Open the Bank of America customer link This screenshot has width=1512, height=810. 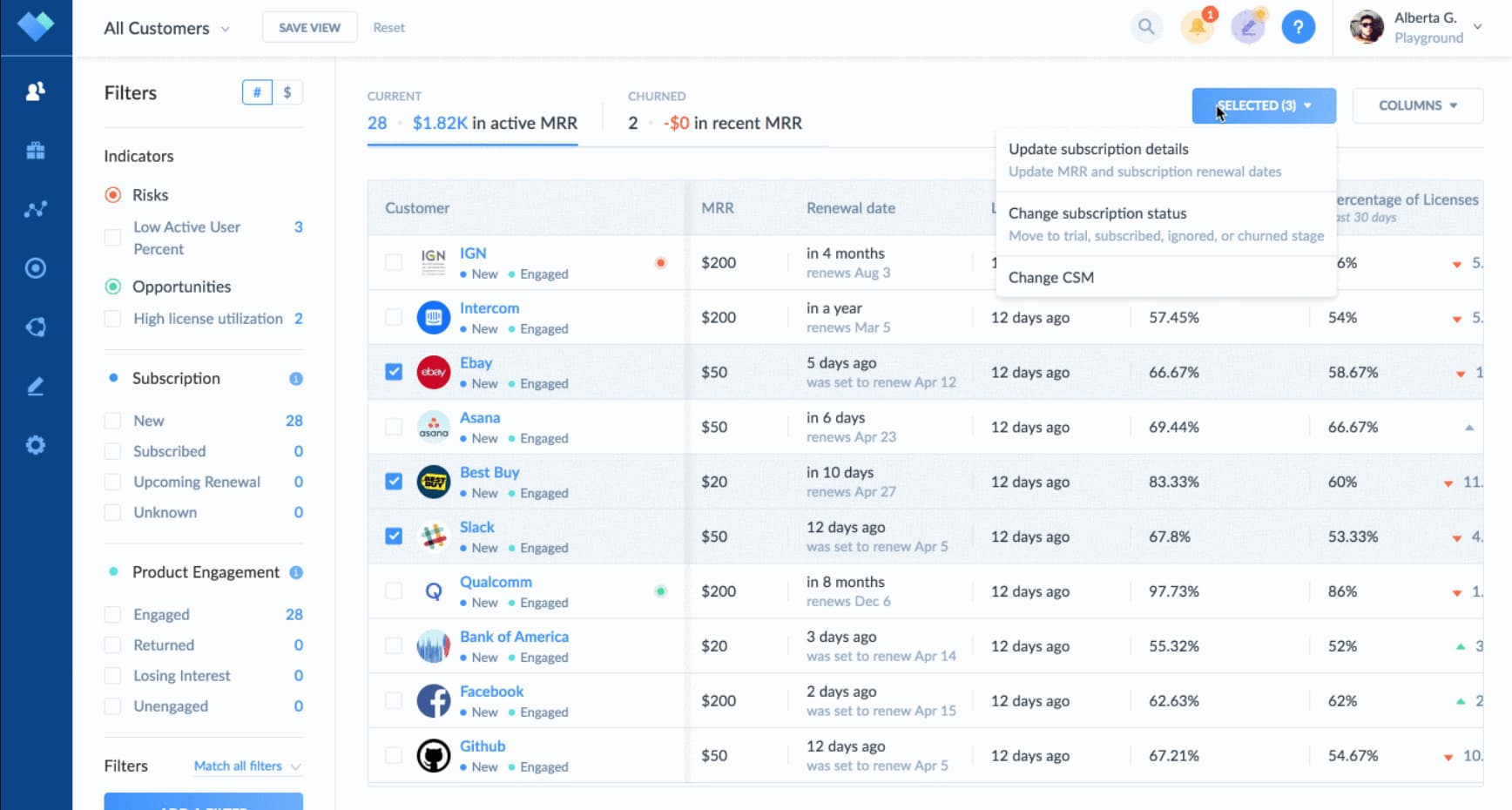(x=514, y=637)
